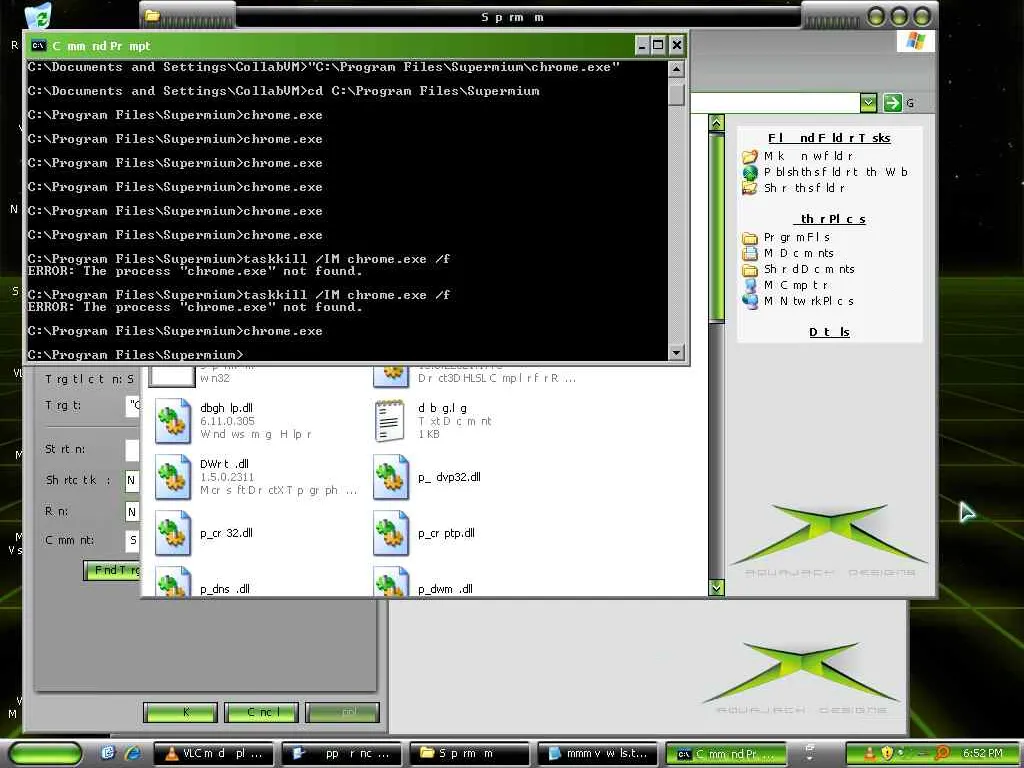
Task: Open Publish this folder to the Web link
Action: 835,172
